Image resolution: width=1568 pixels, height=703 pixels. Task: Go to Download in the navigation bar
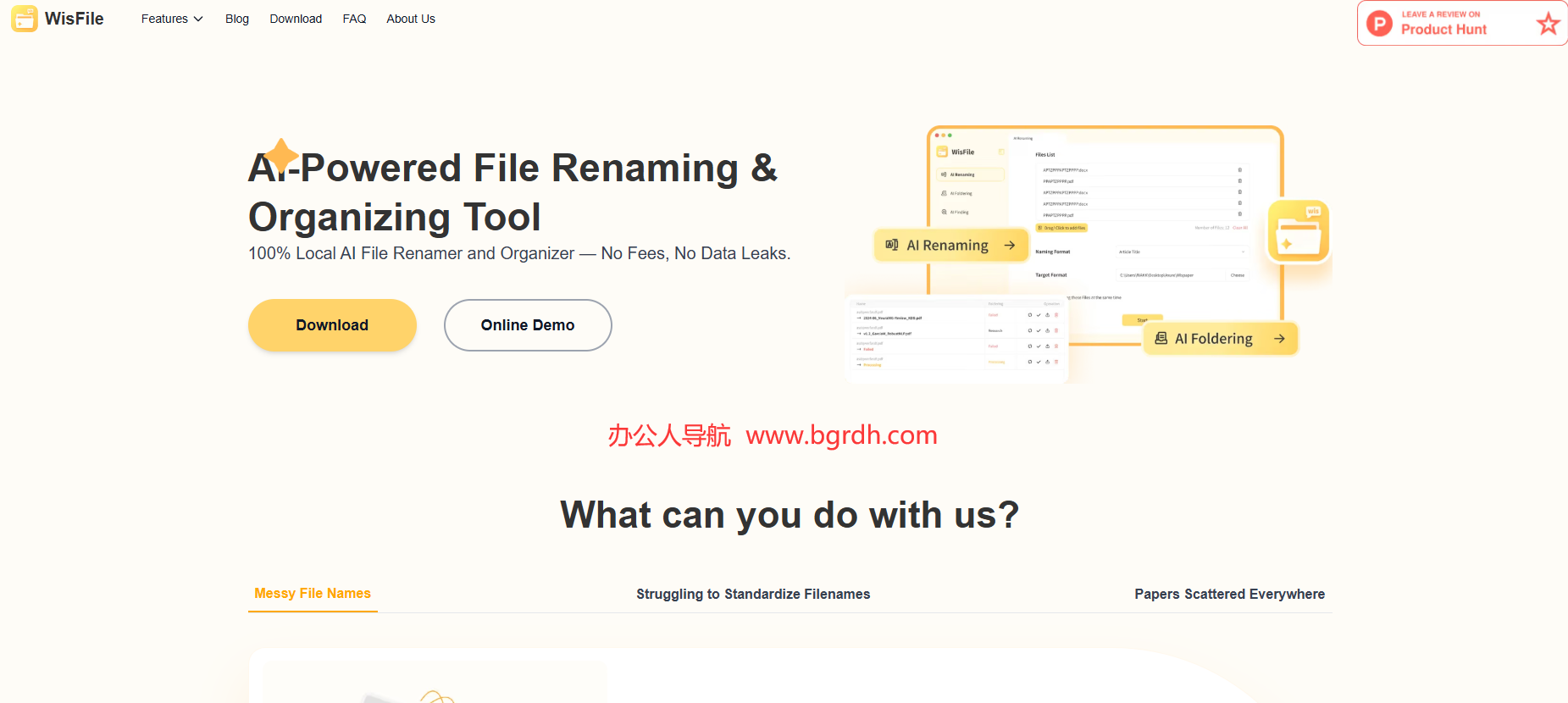coord(296,19)
